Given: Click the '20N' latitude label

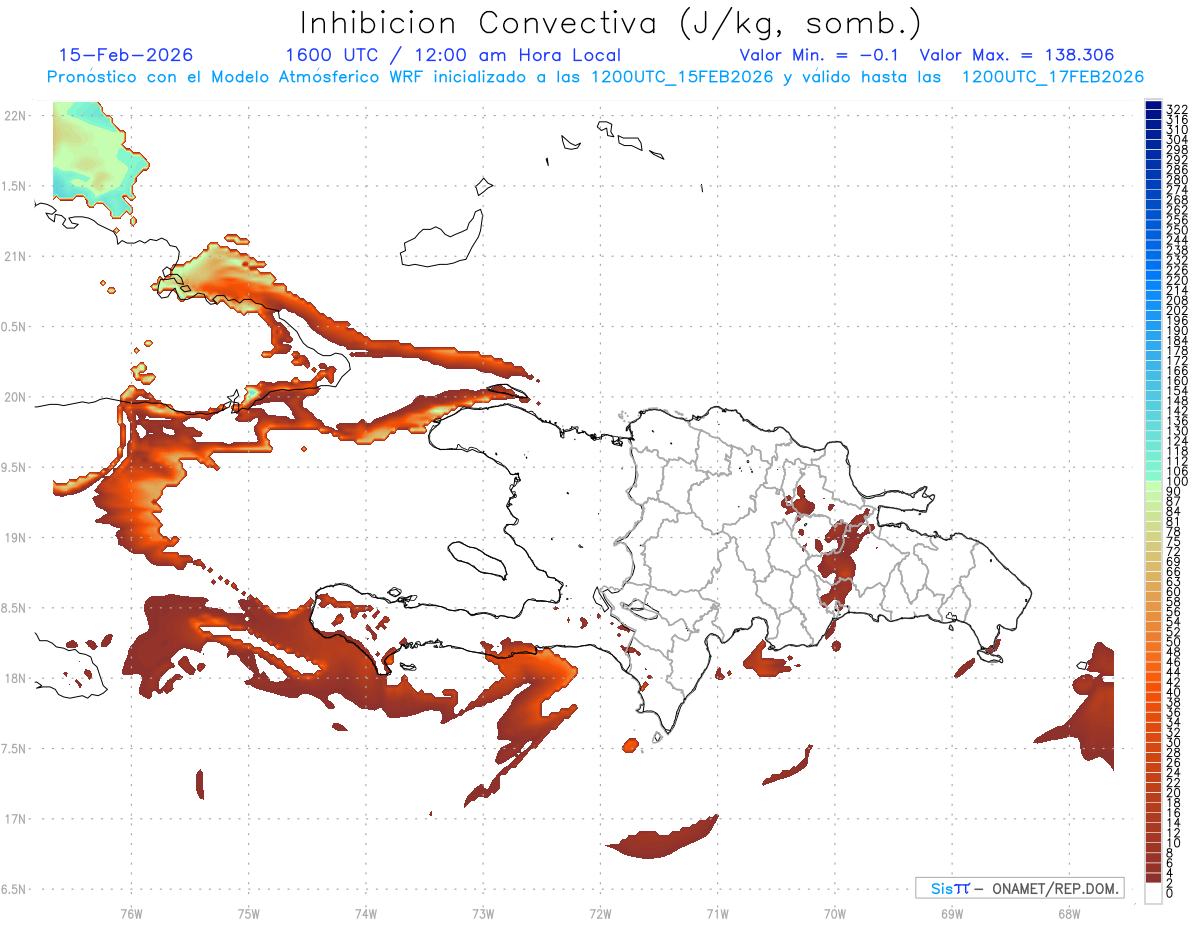Looking at the screenshot, I should tap(15, 397).
